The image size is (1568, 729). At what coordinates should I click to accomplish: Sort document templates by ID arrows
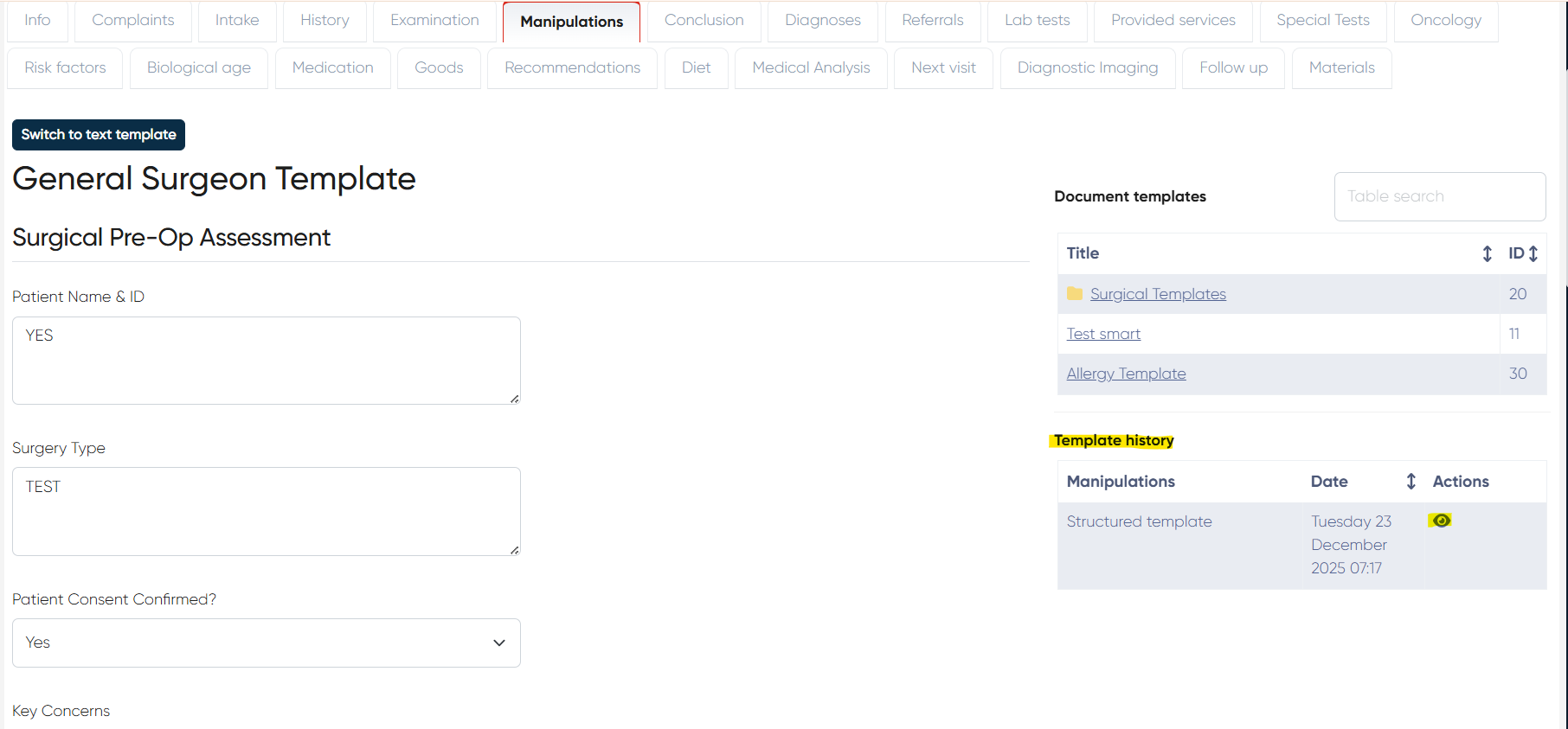pyautogui.click(x=1533, y=253)
